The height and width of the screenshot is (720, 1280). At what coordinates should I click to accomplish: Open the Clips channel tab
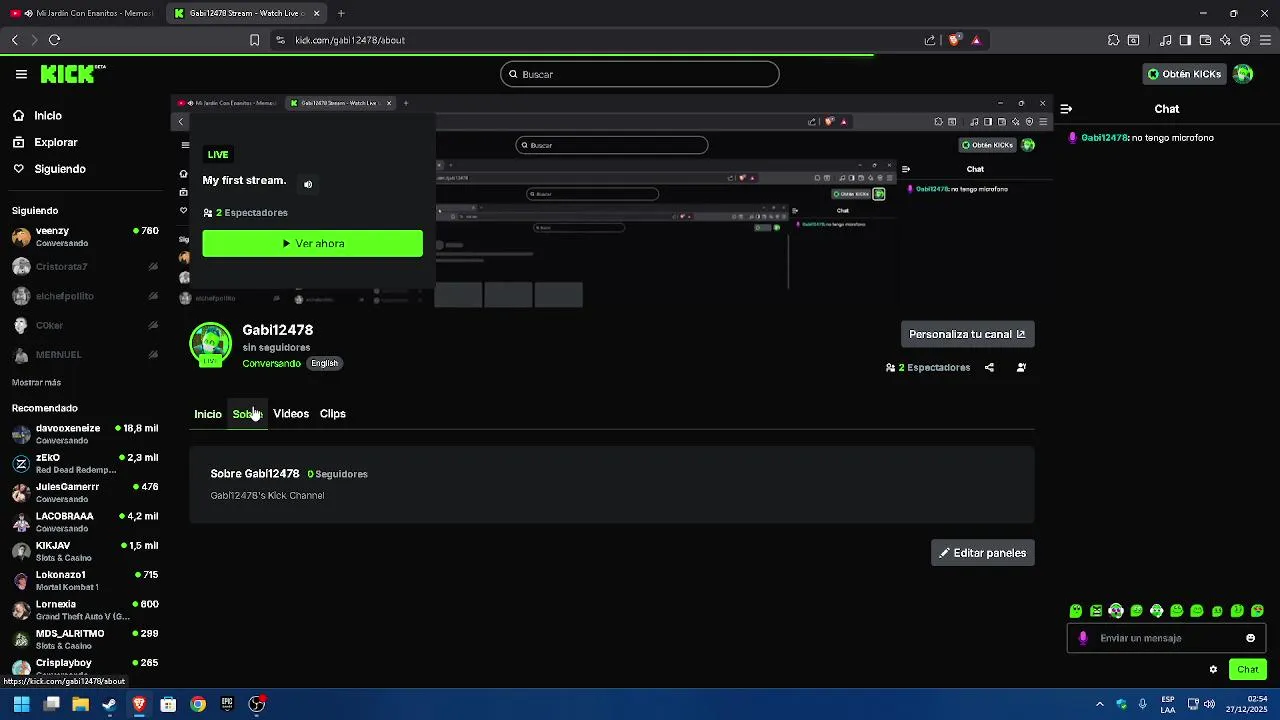coord(333,414)
